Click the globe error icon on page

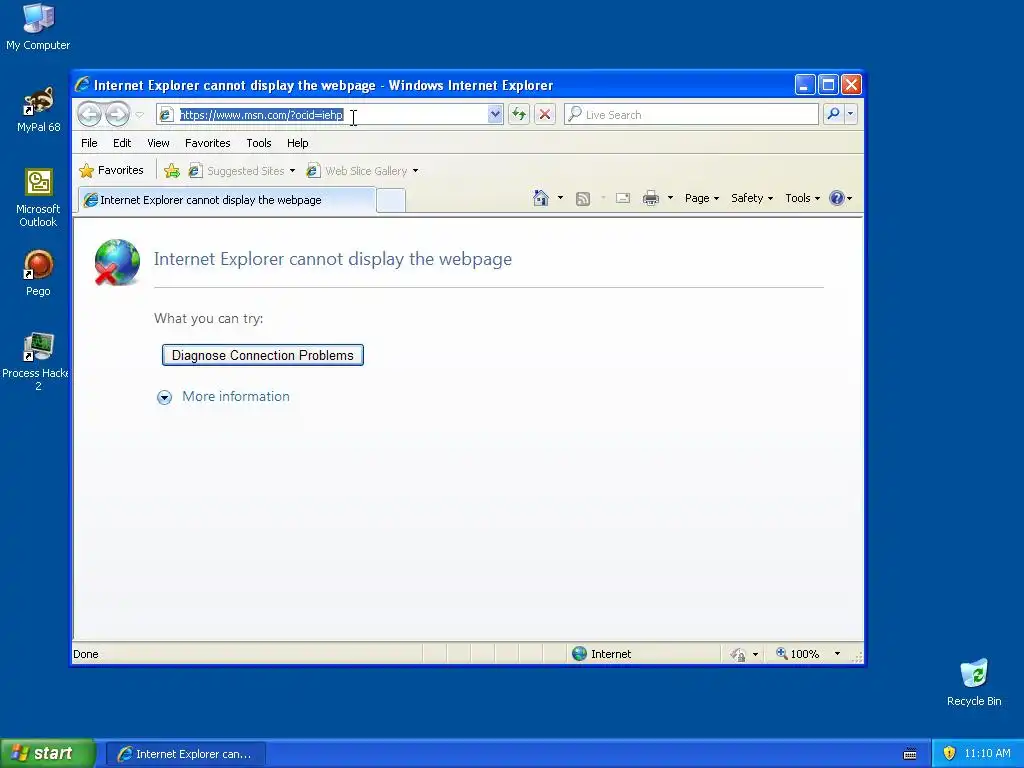117,263
